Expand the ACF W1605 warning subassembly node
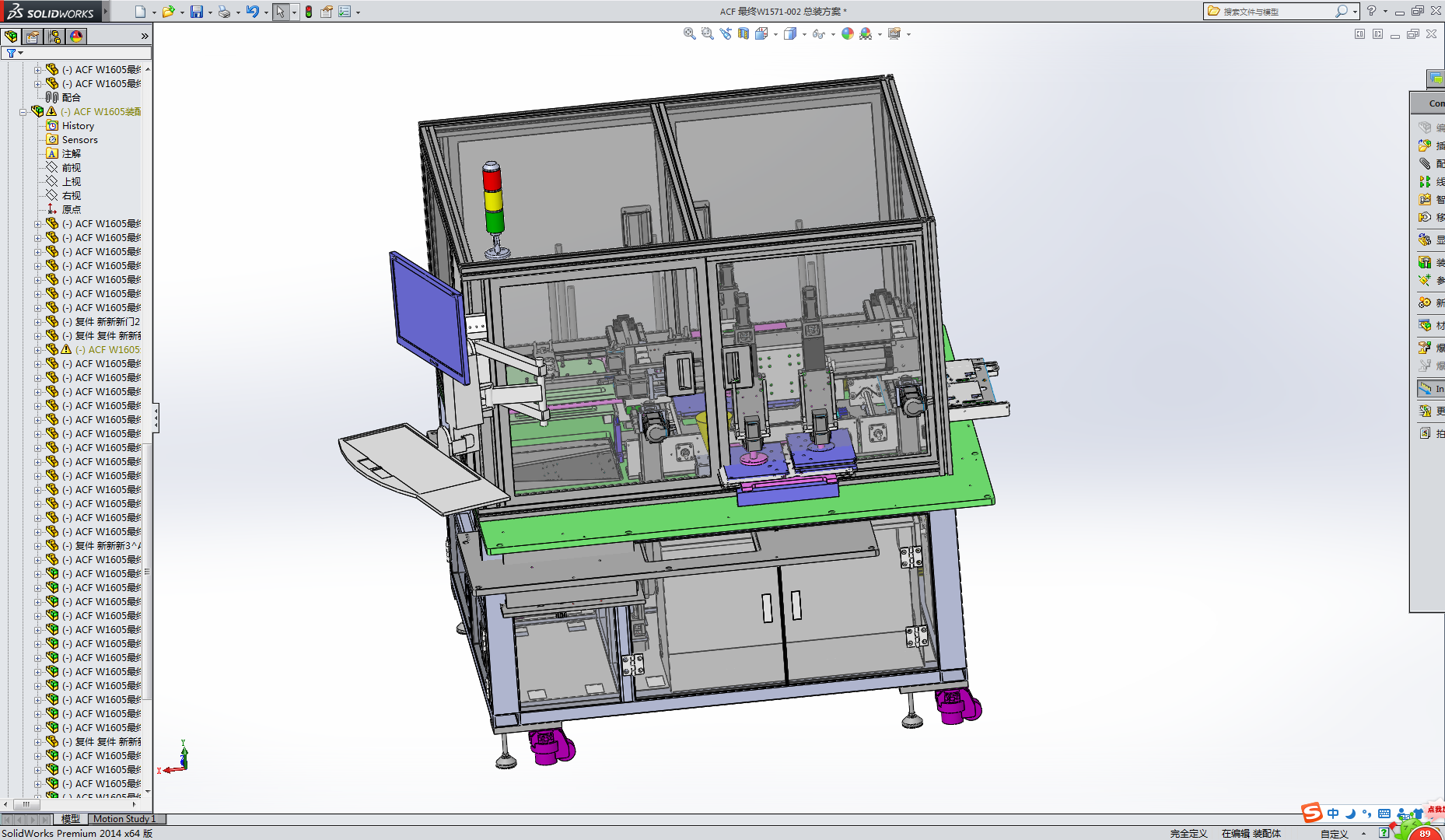Viewport: 1445px width, 840px height. tap(37, 350)
